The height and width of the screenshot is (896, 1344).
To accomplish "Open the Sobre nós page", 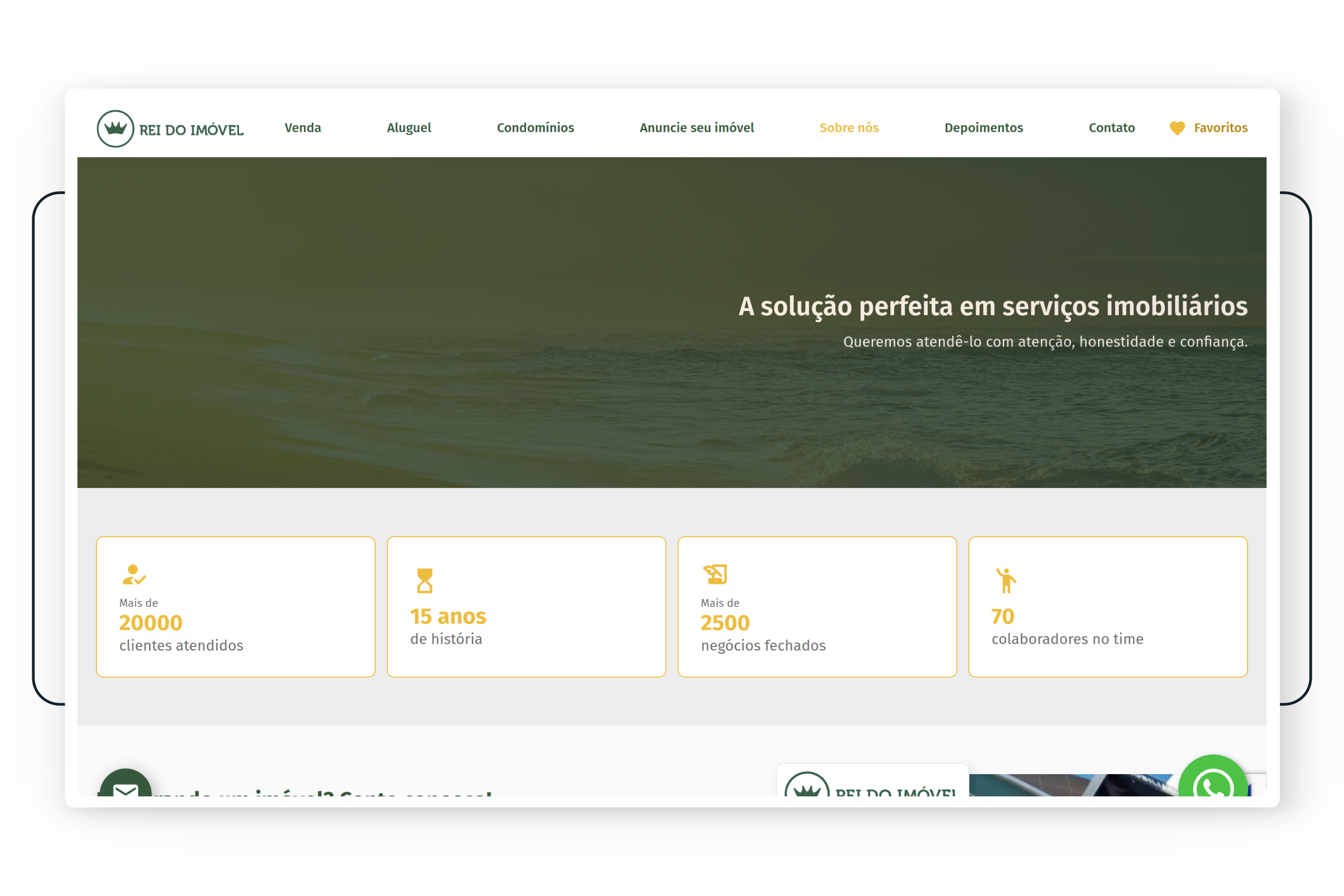I will click(849, 128).
